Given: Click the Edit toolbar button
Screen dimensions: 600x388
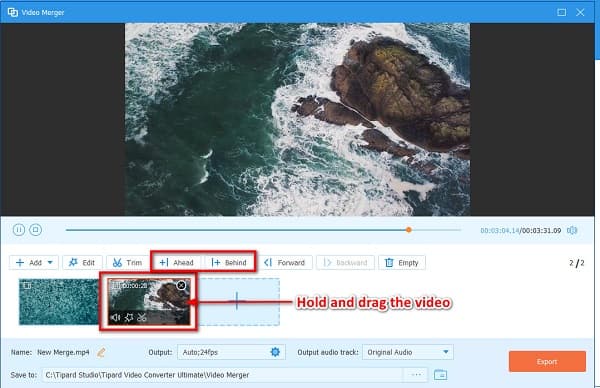Looking at the screenshot, I should (x=82, y=262).
